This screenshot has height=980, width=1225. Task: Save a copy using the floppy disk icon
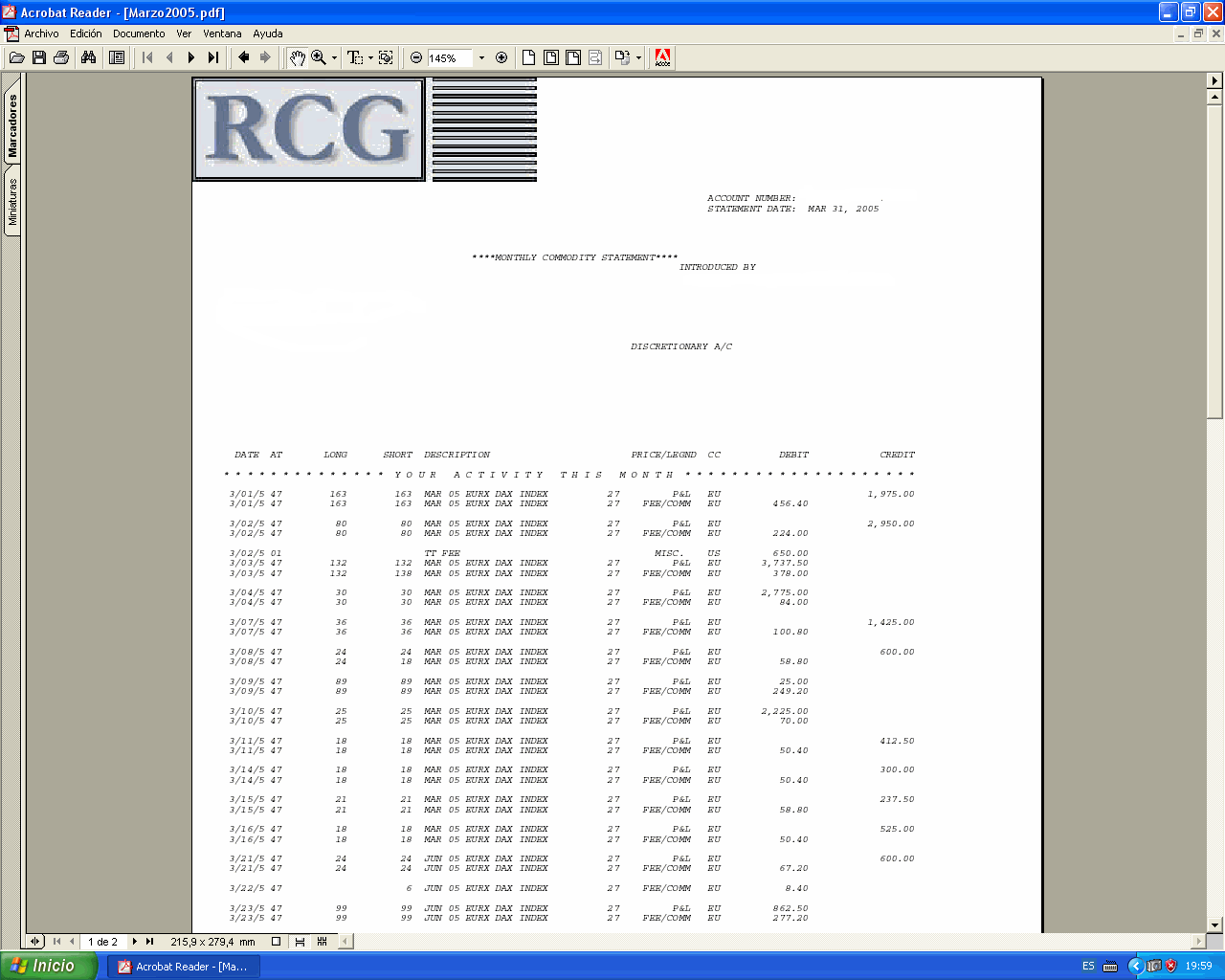pyautogui.click(x=39, y=57)
